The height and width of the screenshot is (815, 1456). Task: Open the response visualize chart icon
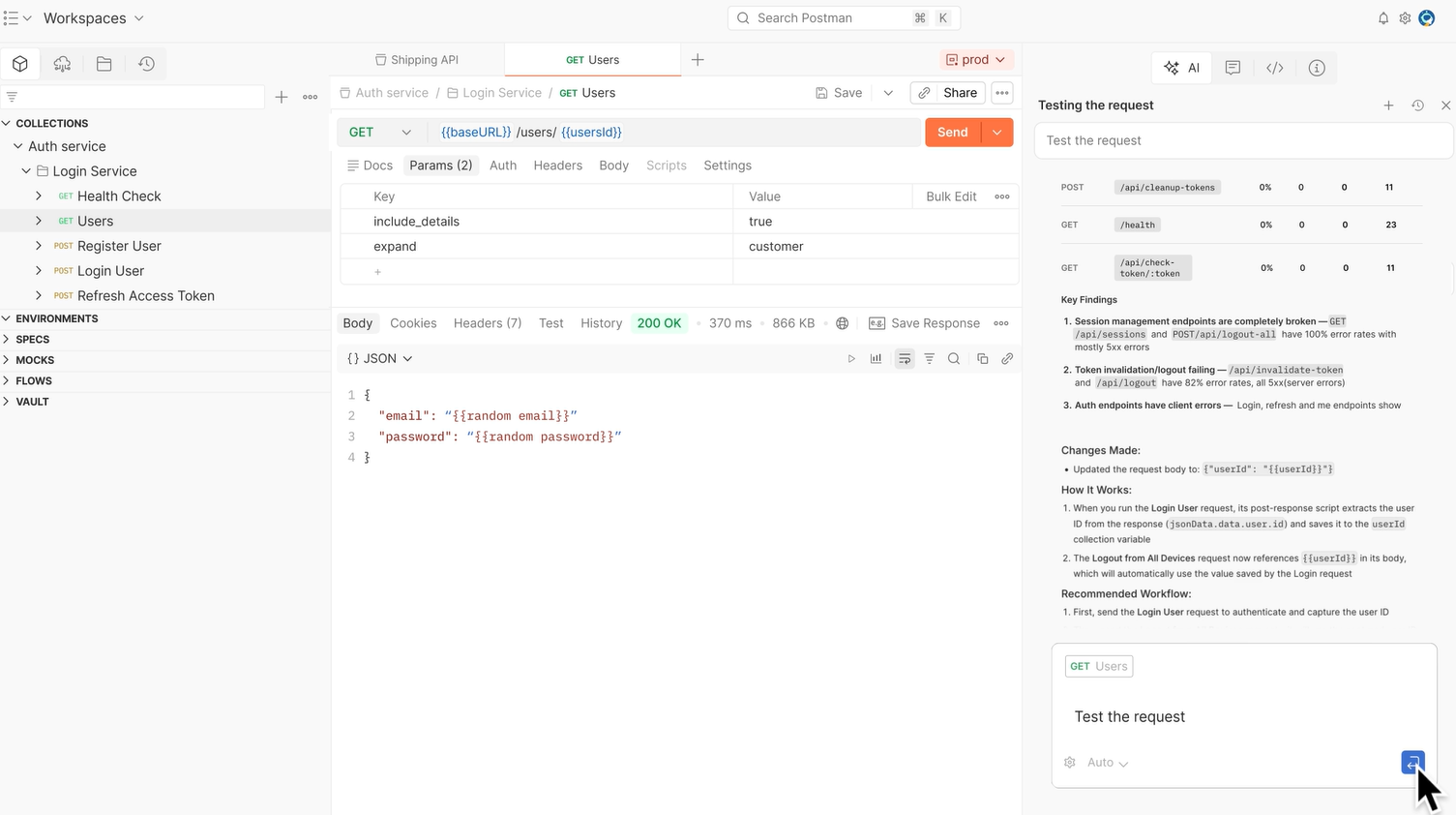[x=876, y=359]
